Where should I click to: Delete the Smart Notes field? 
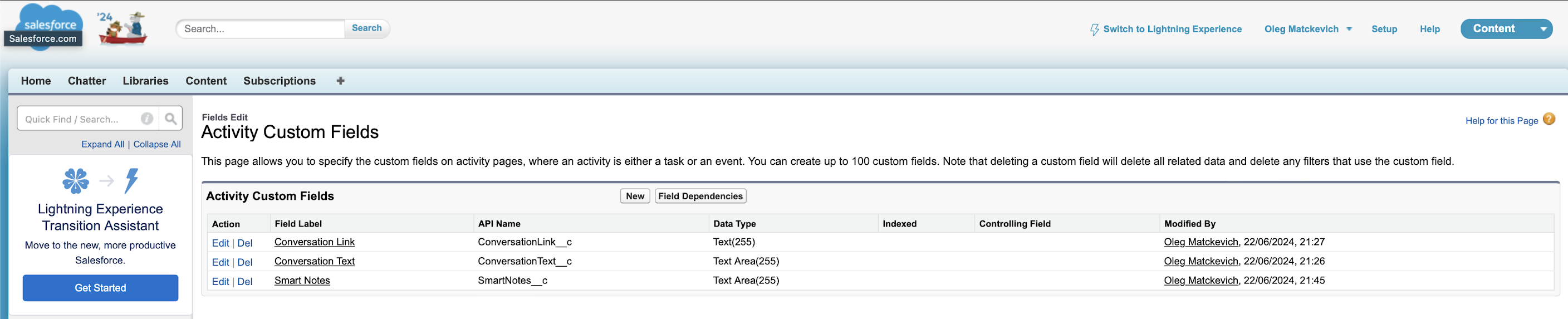point(244,281)
